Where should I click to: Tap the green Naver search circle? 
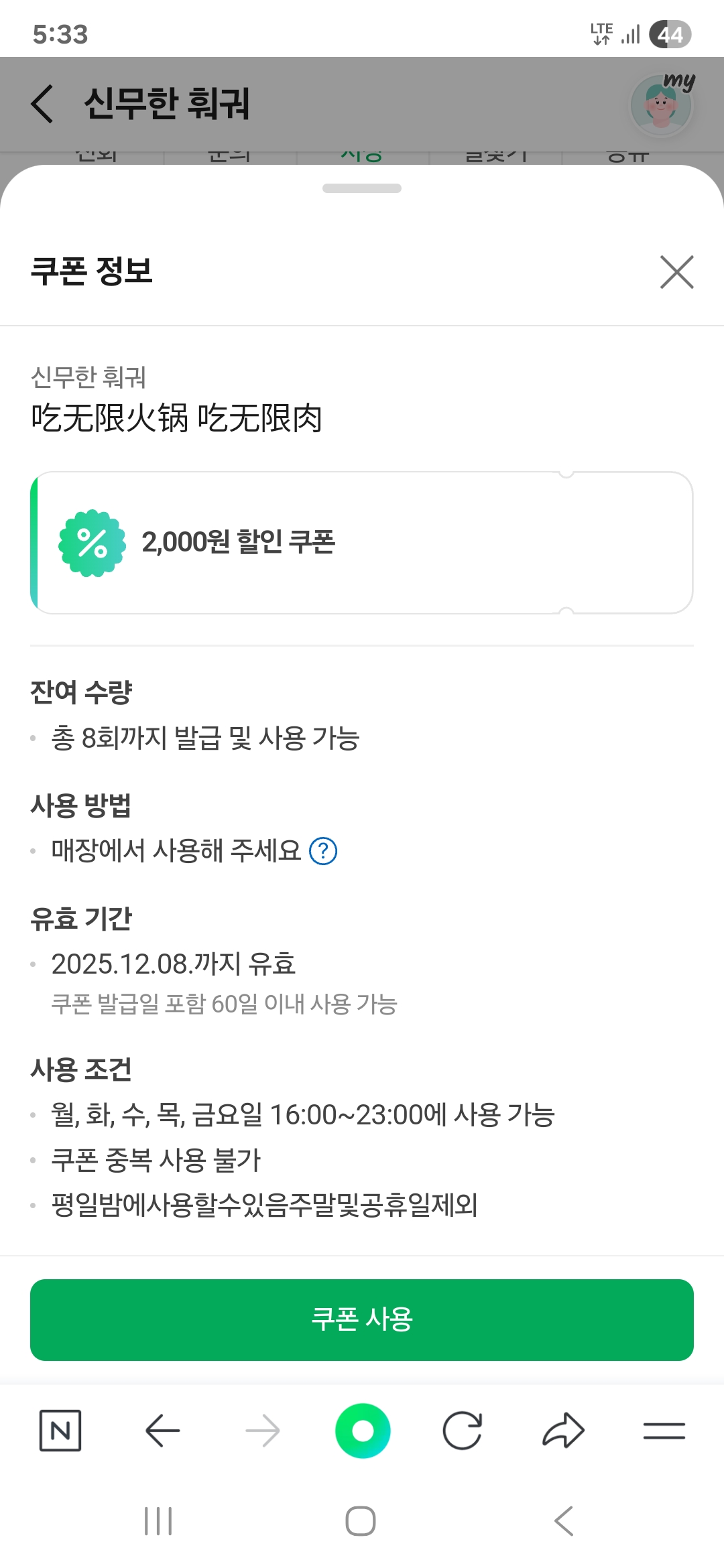click(363, 1431)
